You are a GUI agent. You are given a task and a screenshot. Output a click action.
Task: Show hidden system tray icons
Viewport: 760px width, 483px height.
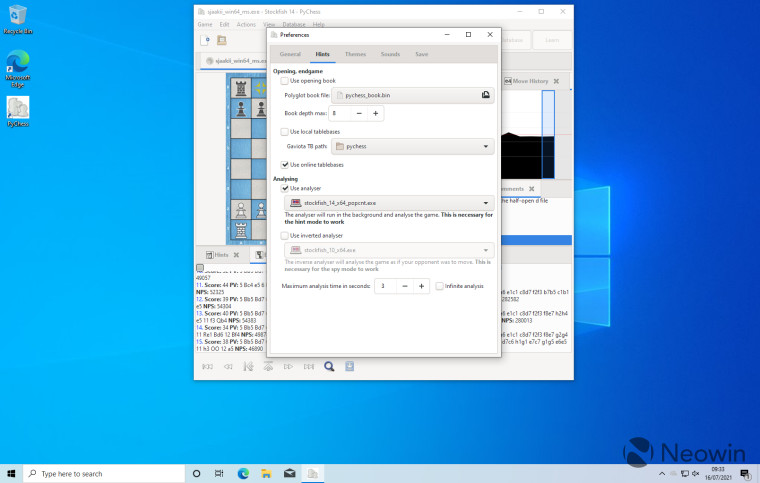click(x=662, y=473)
